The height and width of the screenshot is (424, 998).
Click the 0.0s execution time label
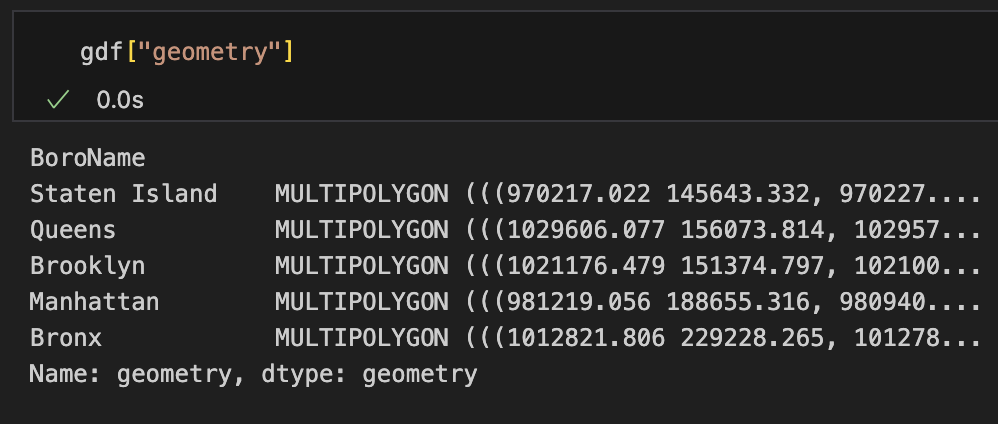[x=120, y=101]
